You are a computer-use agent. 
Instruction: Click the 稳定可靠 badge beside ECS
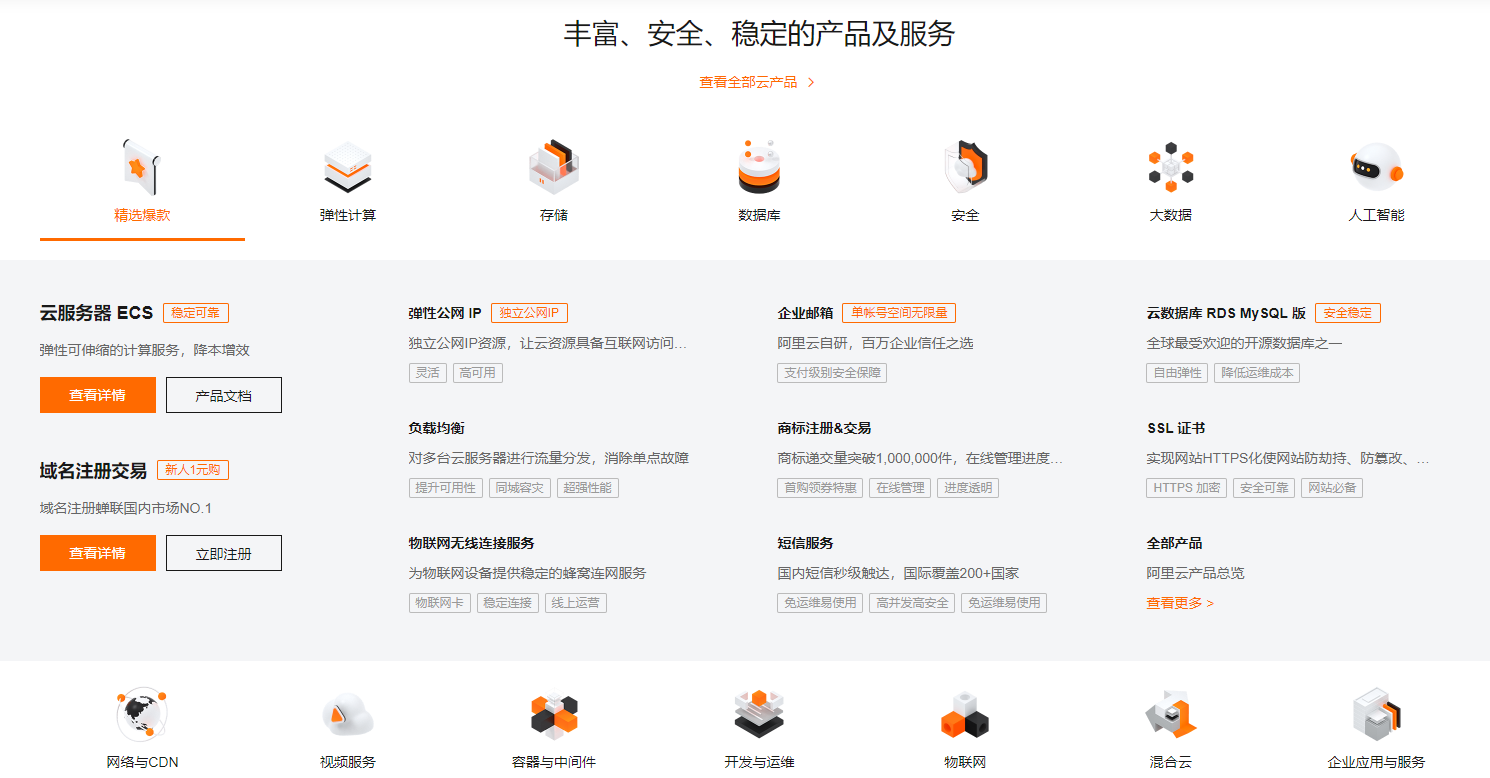pos(196,313)
